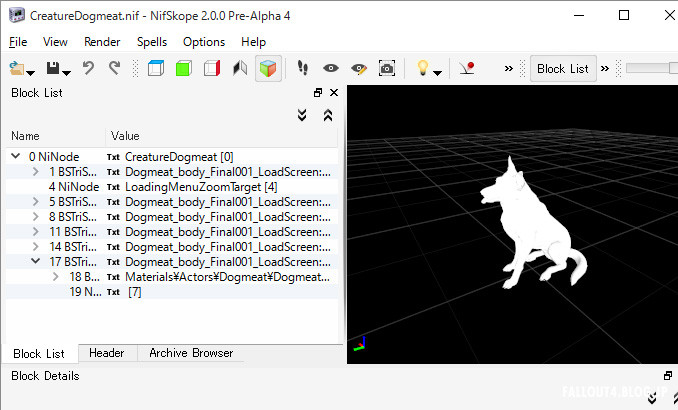Expand the 11 BSTri... node
The height and width of the screenshot is (410, 678).
pyautogui.click(x=35, y=232)
